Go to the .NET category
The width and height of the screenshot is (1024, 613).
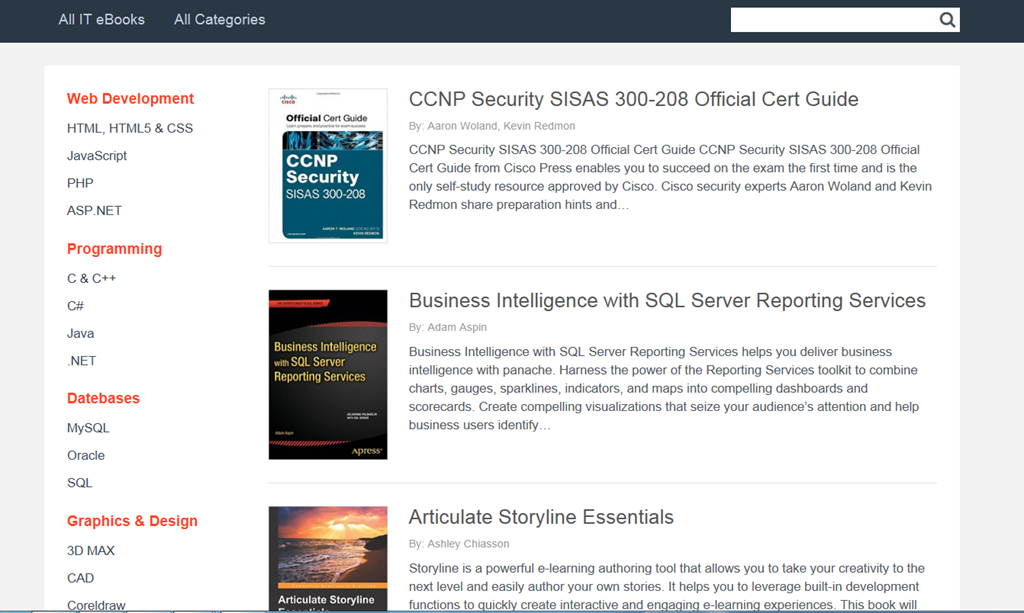point(82,361)
